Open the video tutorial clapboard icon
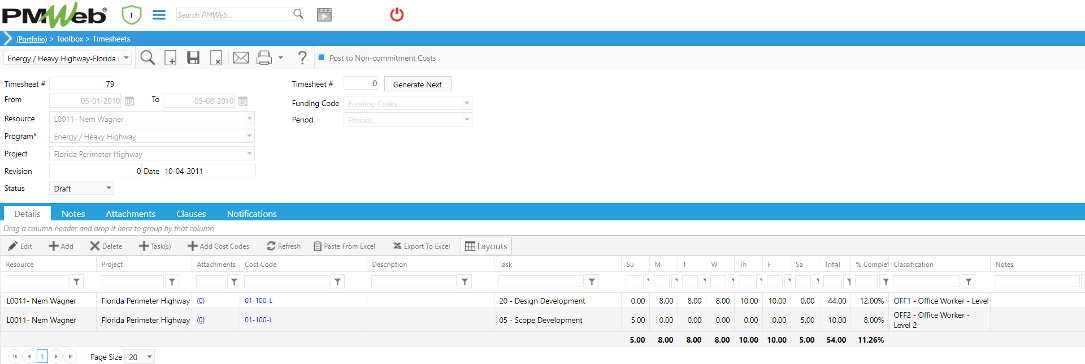Viewport: 1085px width, 364px height. [325, 15]
